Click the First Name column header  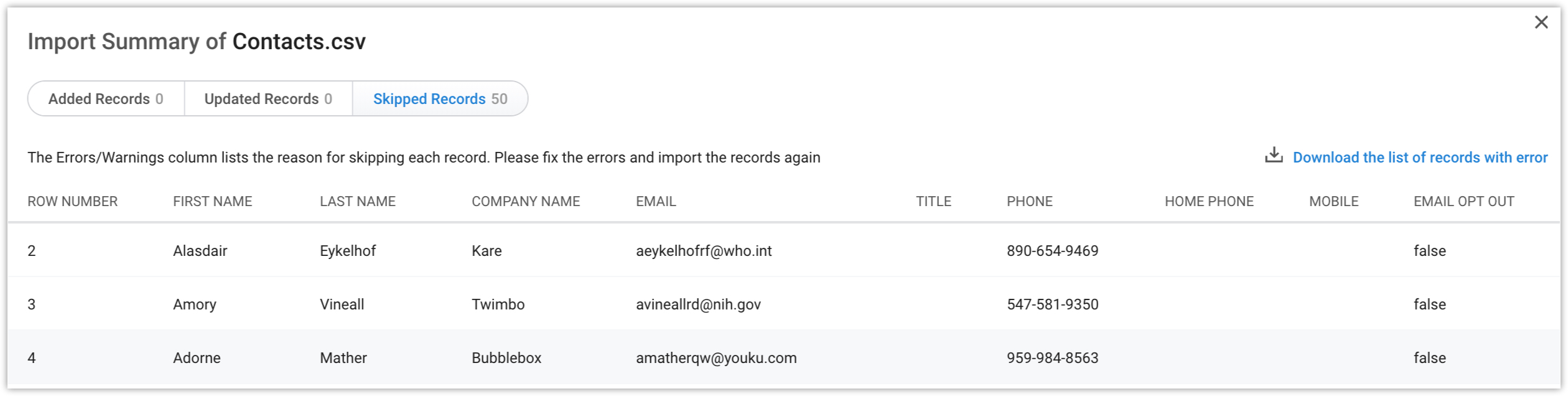(x=212, y=202)
